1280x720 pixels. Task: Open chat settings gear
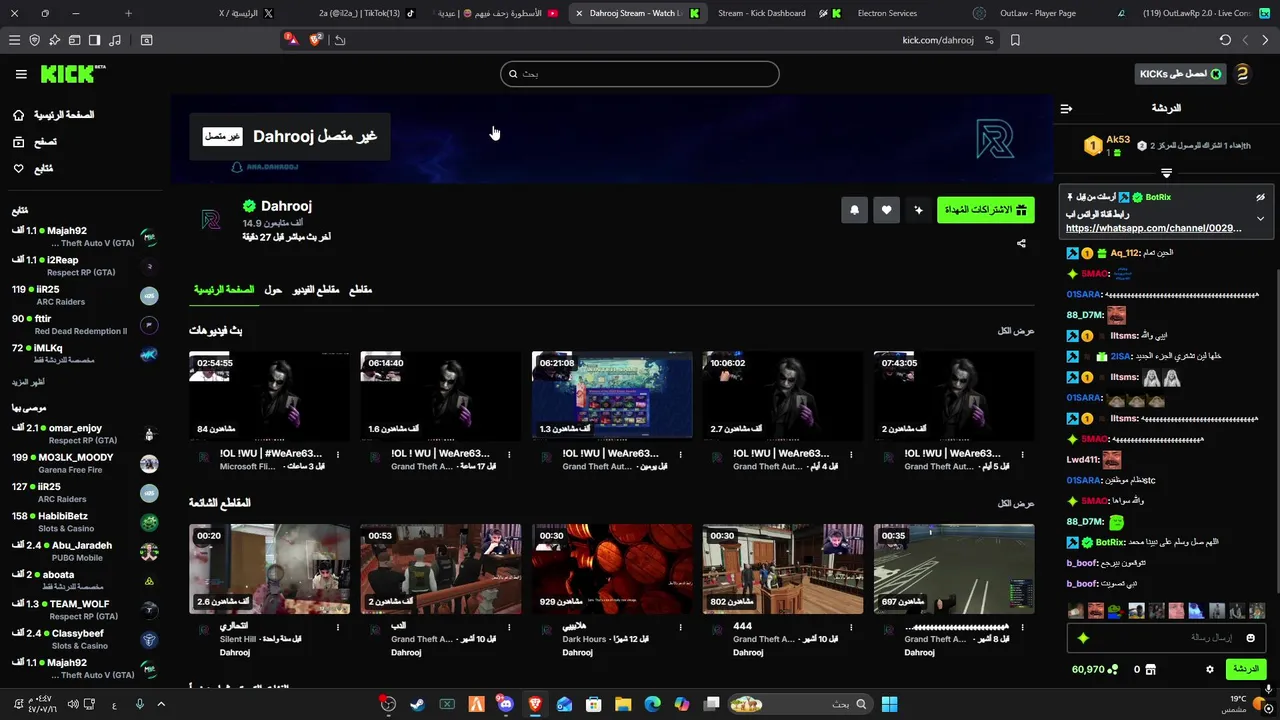coord(1210,669)
